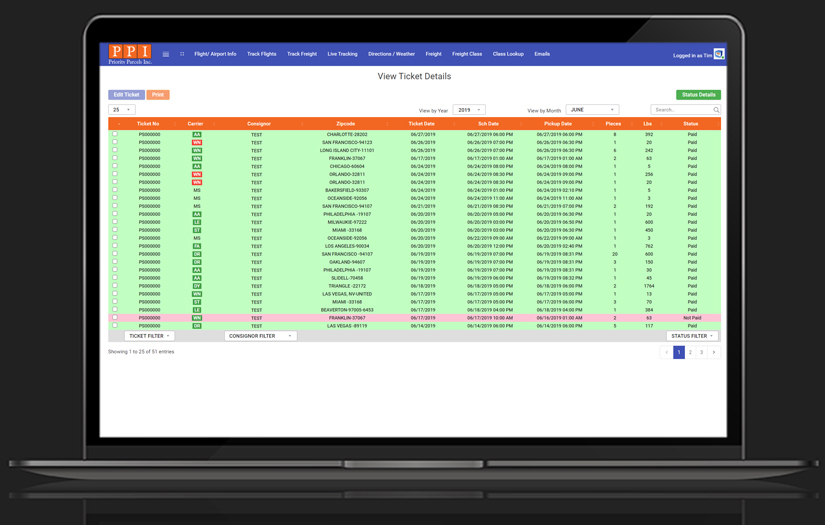Click the AA carrier badge in Charlotte-28202 row
The image size is (825, 525).
197,135
